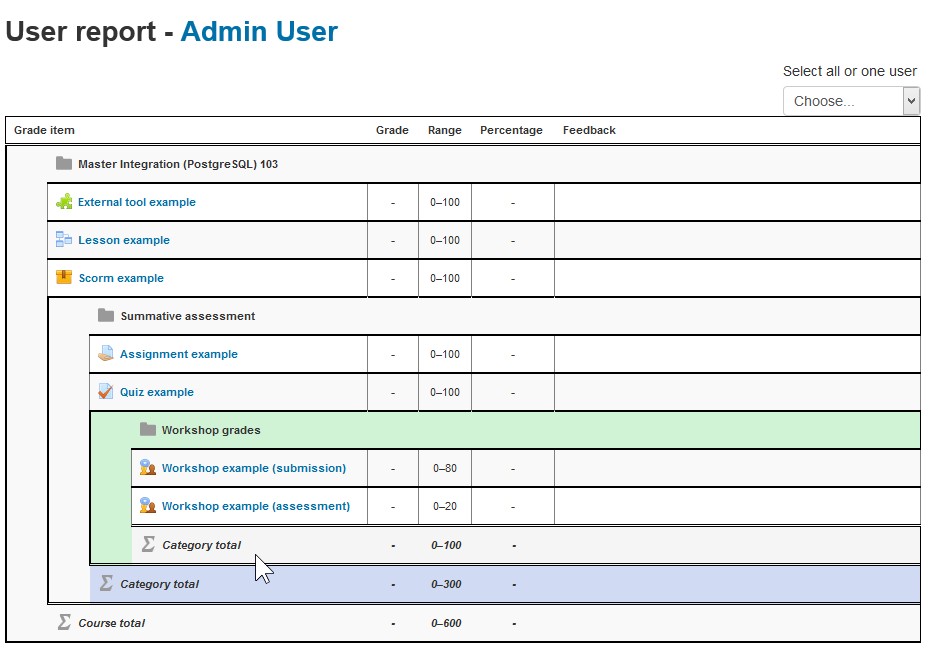Open the Admin User profile link

pos(259,31)
